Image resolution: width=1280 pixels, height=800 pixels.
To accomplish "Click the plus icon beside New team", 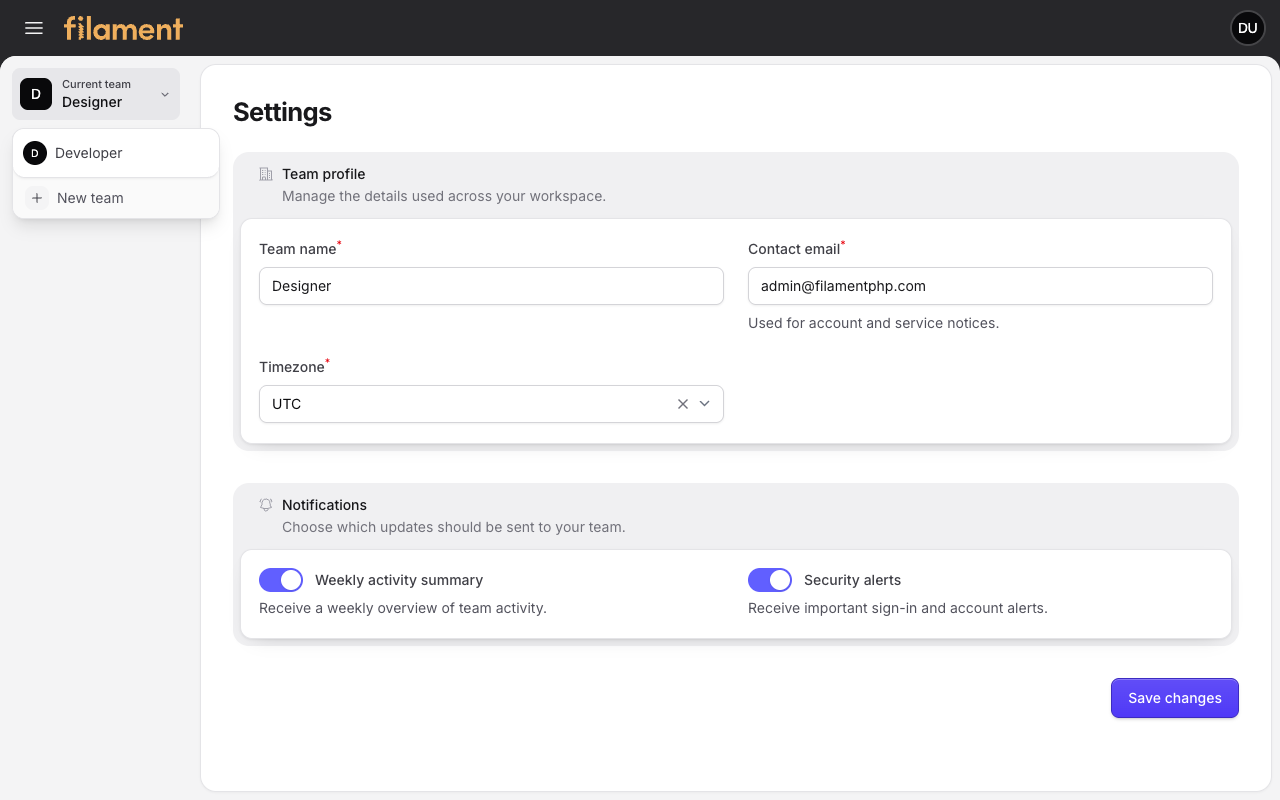I will [x=37, y=198].
